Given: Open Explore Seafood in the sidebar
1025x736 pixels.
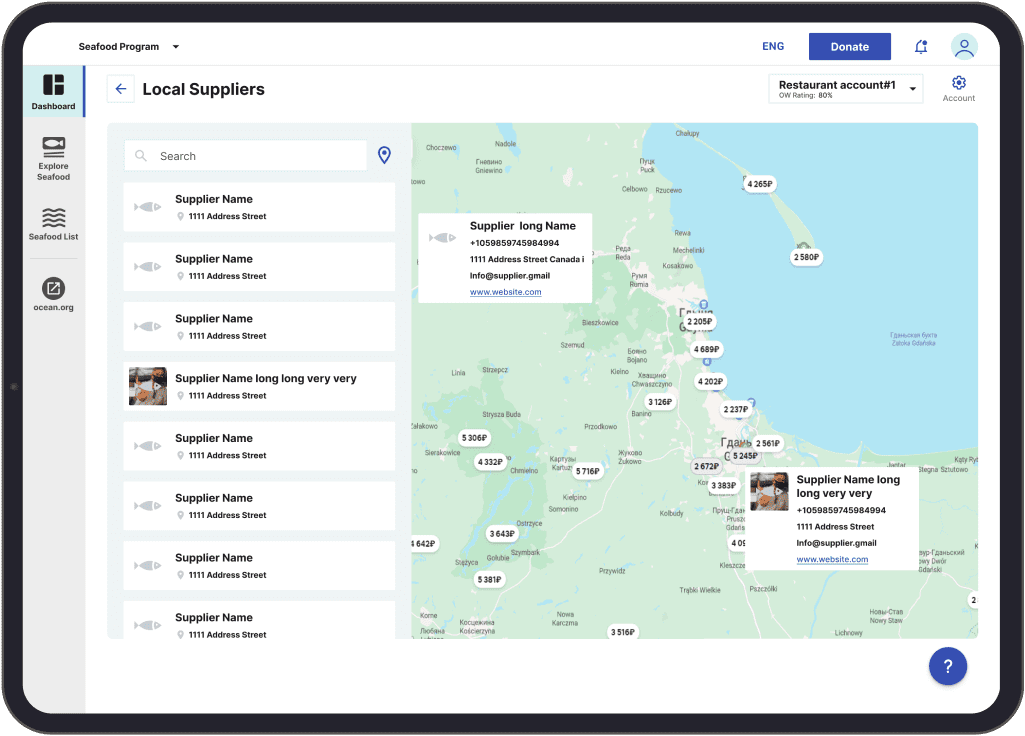Looking at the screenshot, I should tap(54, 158).
